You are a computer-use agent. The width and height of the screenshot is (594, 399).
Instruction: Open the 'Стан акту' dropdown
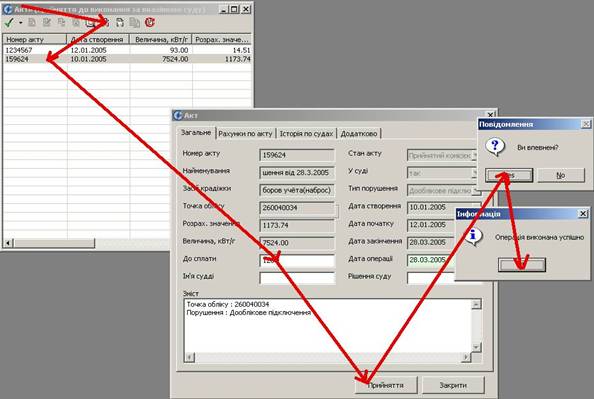[x=474, y=155]
